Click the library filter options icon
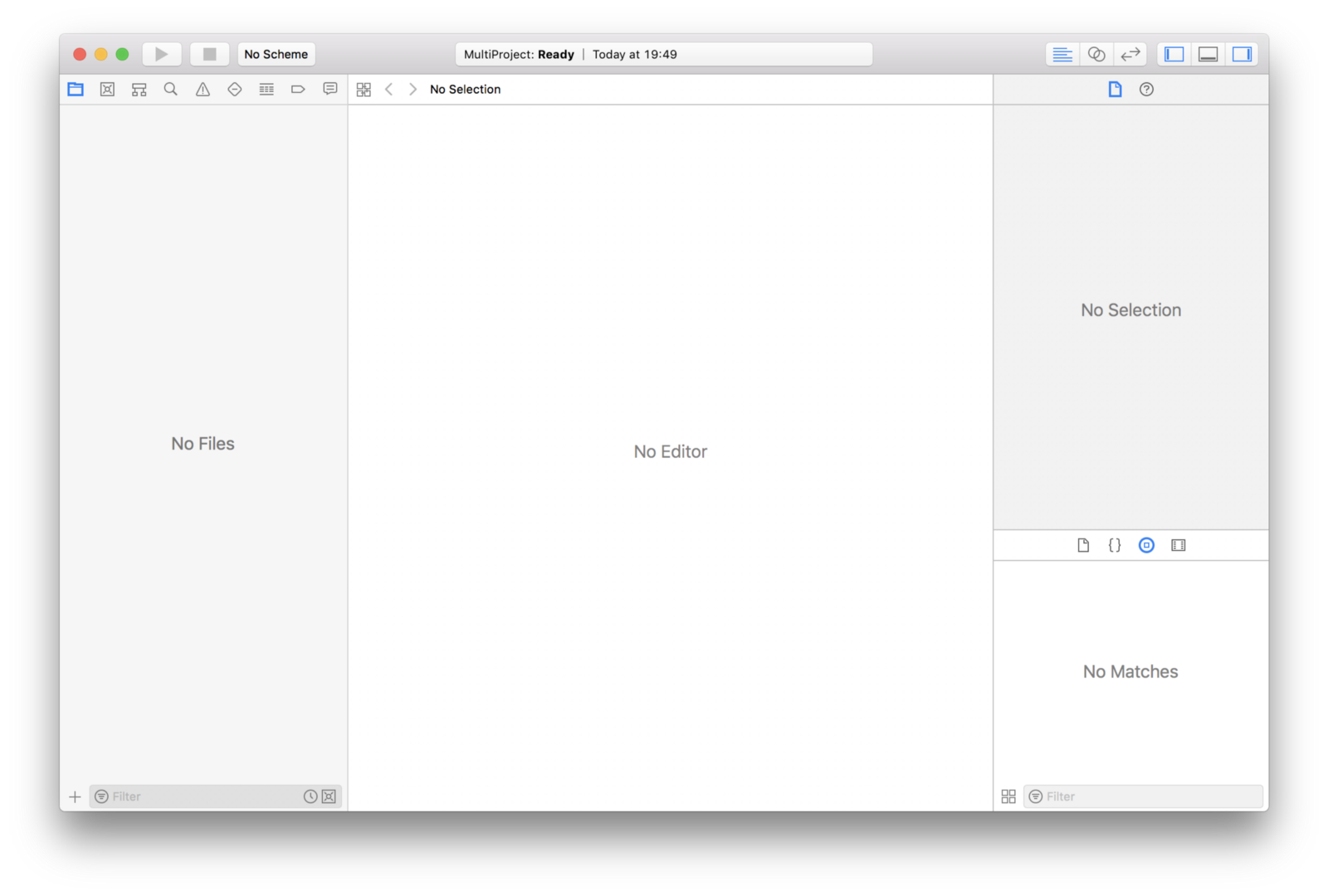The height and width of the screenshot is (896, 1328). point(1036,796)
